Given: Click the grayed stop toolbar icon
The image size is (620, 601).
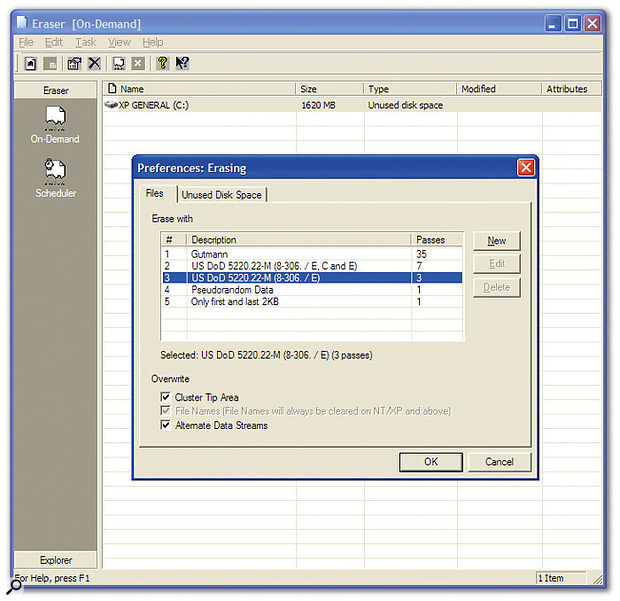Looking at the screenshot, I should coord(138,63).
